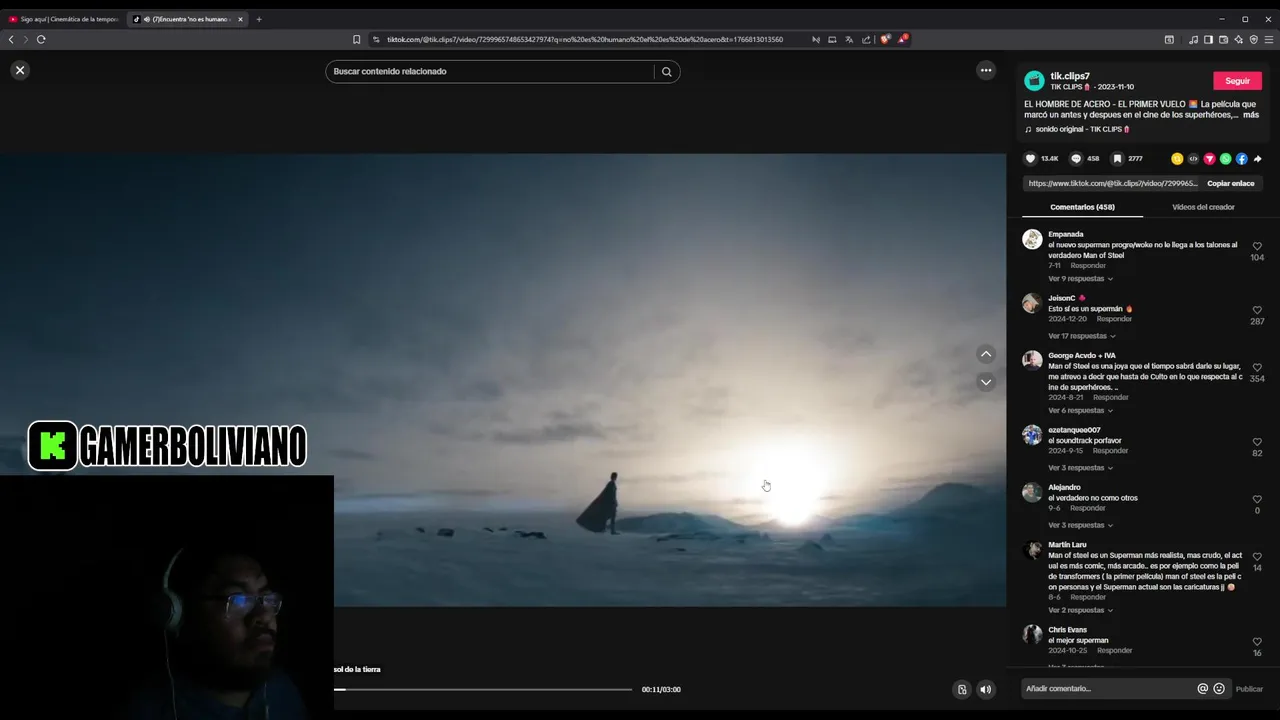Switch to Videos del creador tab
This screenshot has width=1280, height=720.
1203,207
